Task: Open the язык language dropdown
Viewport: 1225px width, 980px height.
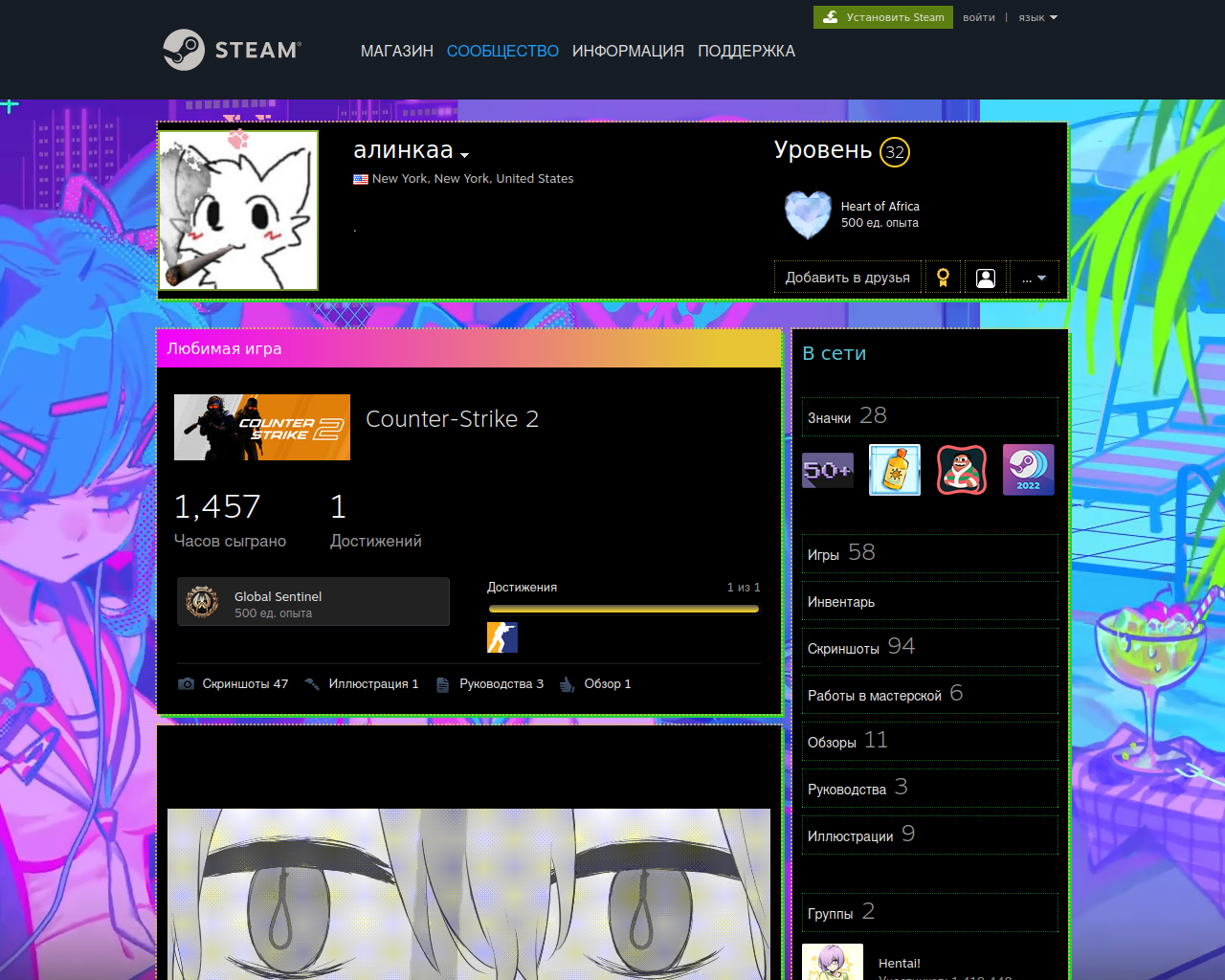Action: tap(1037, 17)
